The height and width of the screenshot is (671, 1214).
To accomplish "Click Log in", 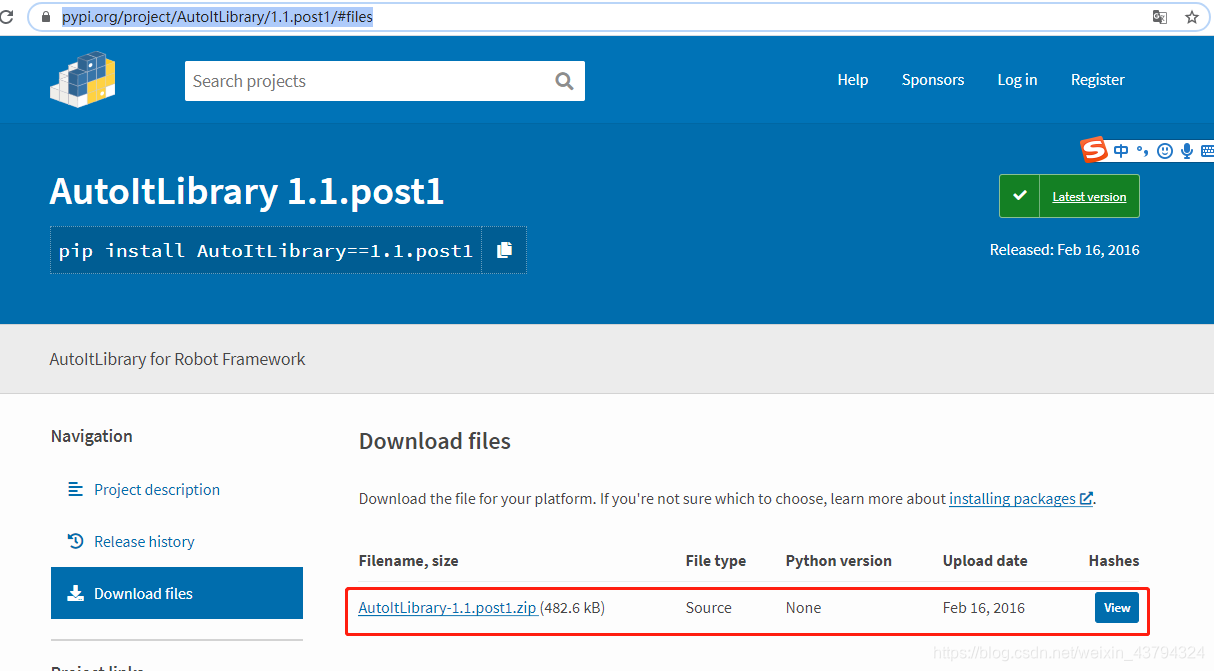I will point(1017,80).
